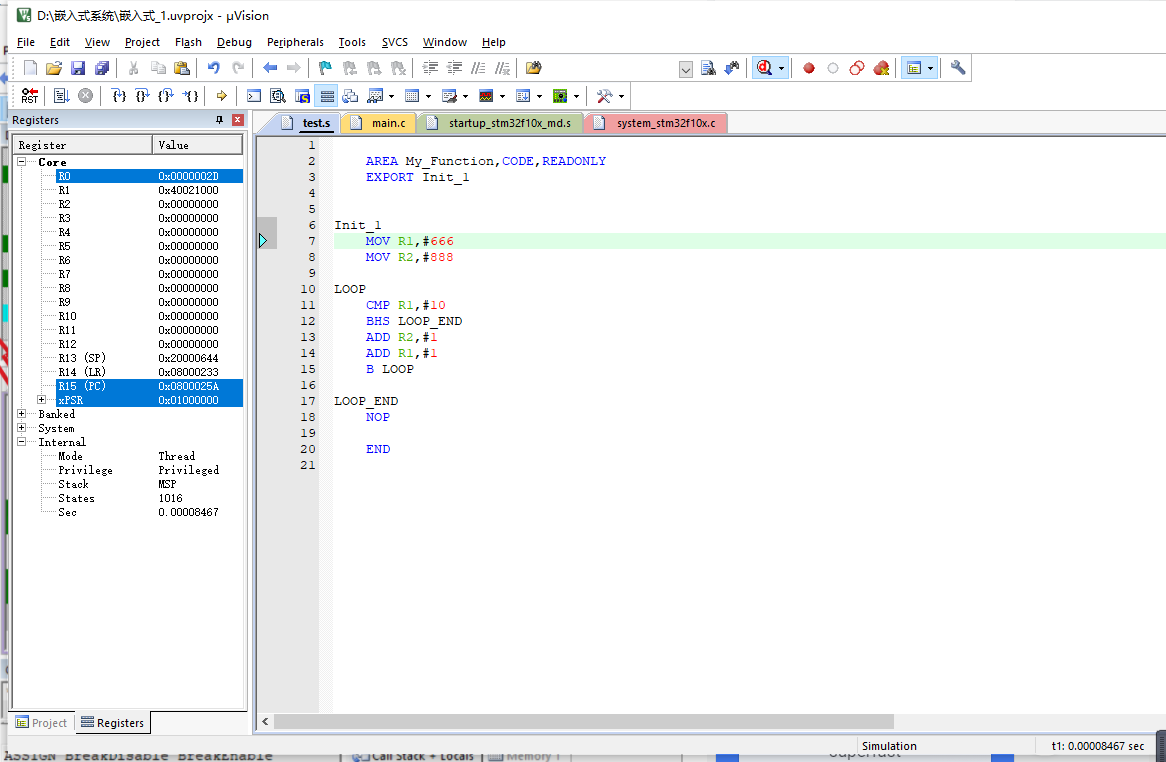Click the Run (F5) debug icon

point(61,96)
